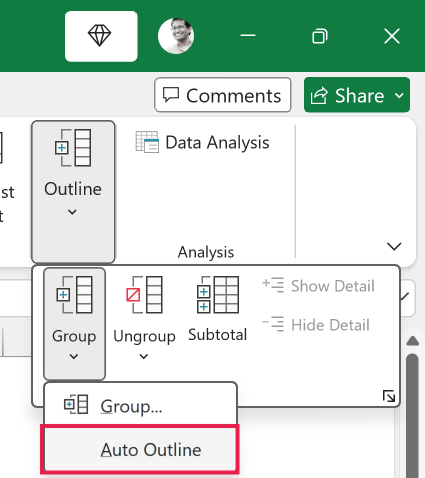Screen dimensions: 425x478
Task: Expand the Group dropdown arrow
Action: 74,357
